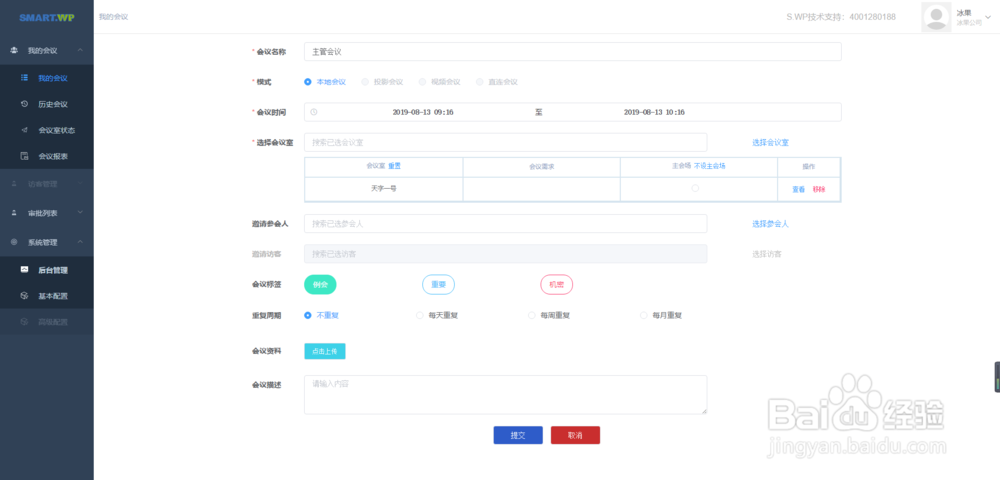Screen dimensions: 1000x480
Task: Open 基本配置 in the sidebar
Action: pos(53,296)
